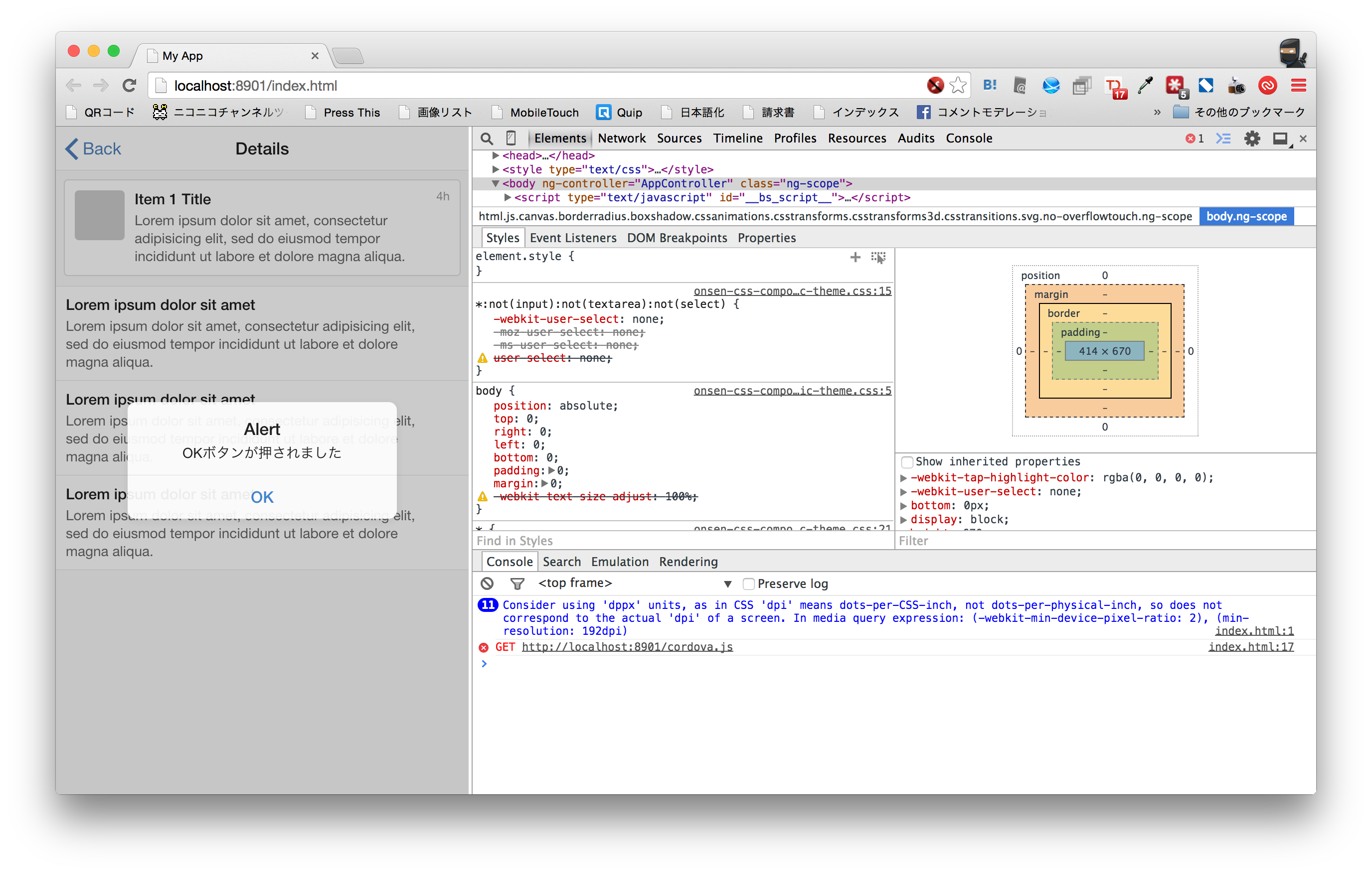Screen dimensions: 1372x874
Task: Click the console filter funnel icon
Action: click(517, 583)
